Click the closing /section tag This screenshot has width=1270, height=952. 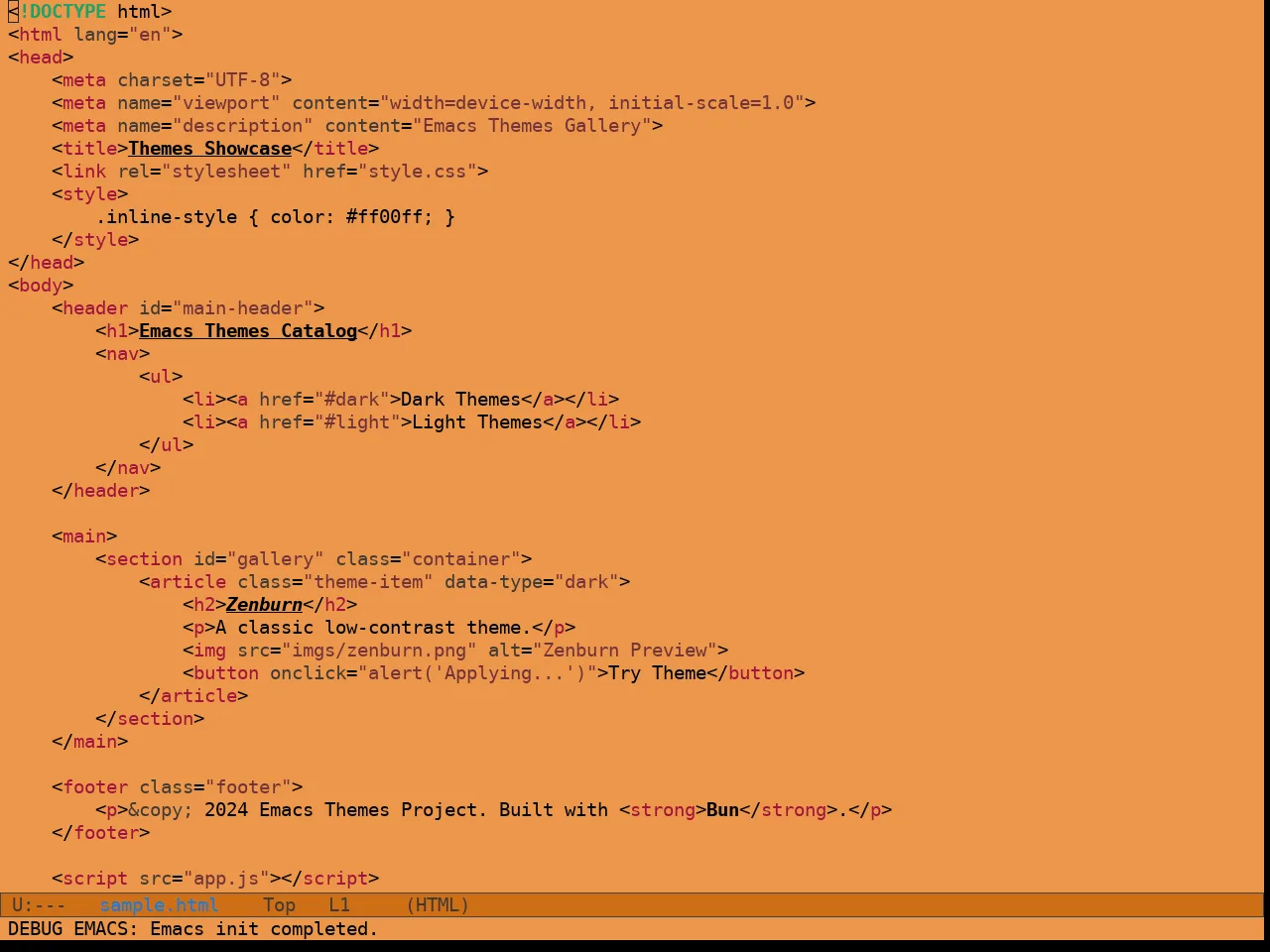[x=150, y=719]
